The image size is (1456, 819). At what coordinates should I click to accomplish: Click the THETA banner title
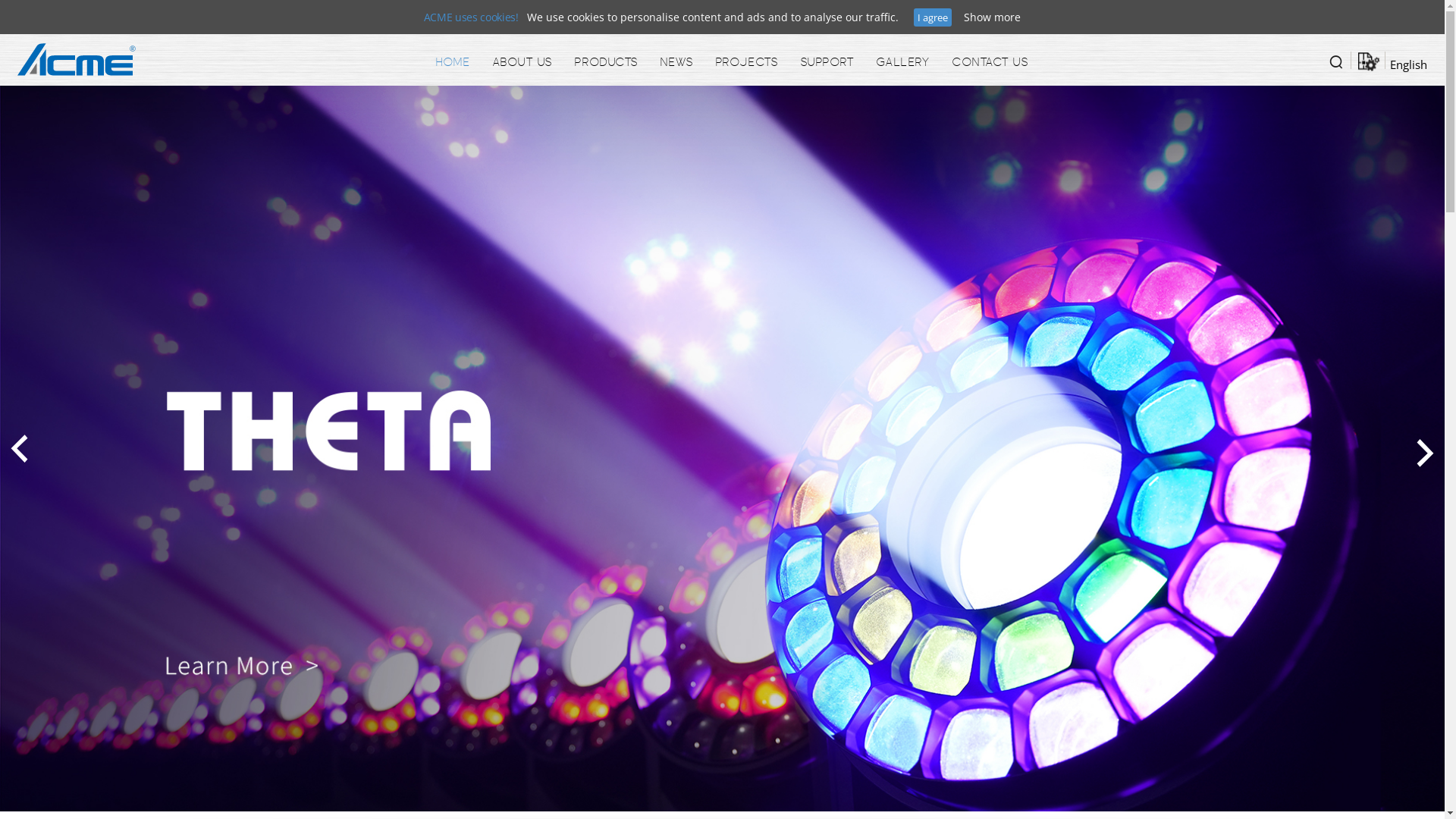coord(328,431)
